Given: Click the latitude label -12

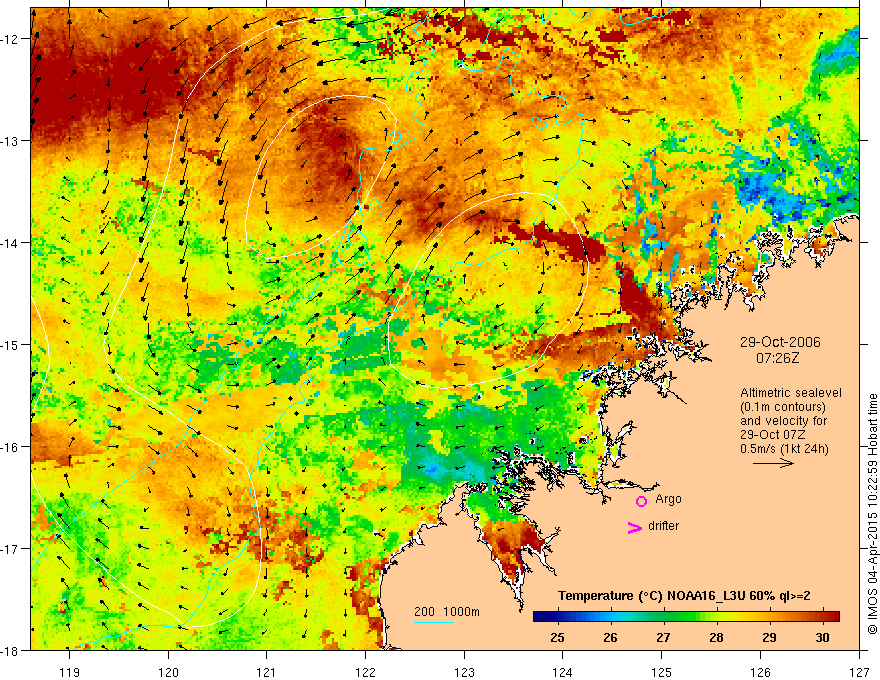Looking at the screenshot, I should point(11,39).
